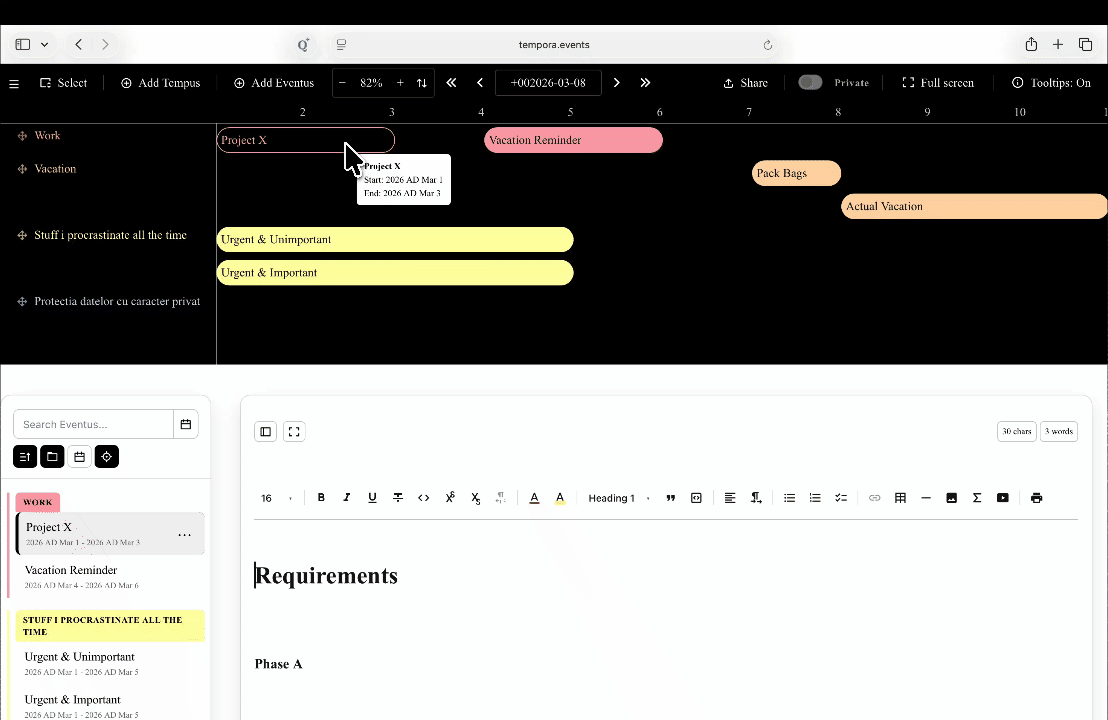Open Heading 1 style dropdown
The width and height of the screenshot is (1108, 720).
pos(618,498)
